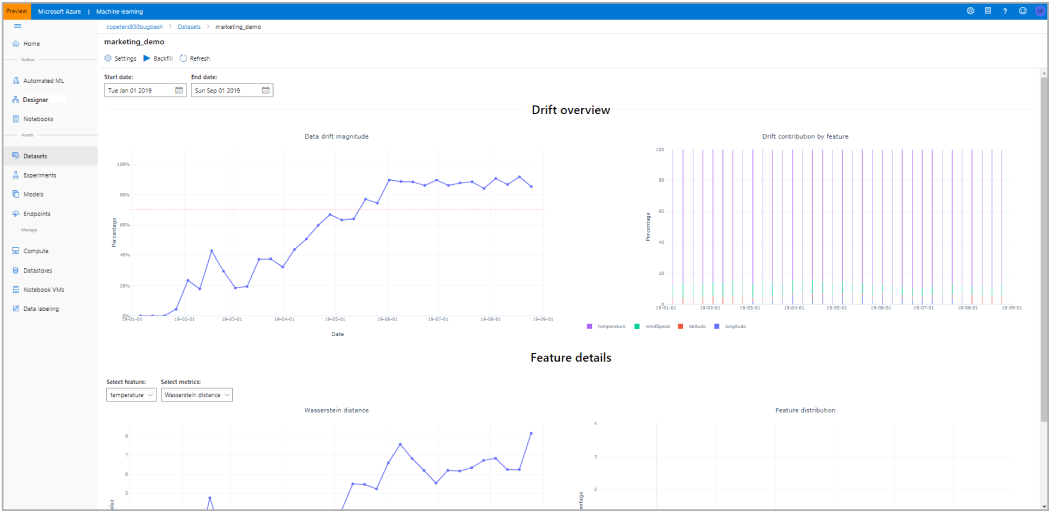Expand the Select metrics dropdown
The height and width of the screenshot is (511, 1049).
pos(197,395)
